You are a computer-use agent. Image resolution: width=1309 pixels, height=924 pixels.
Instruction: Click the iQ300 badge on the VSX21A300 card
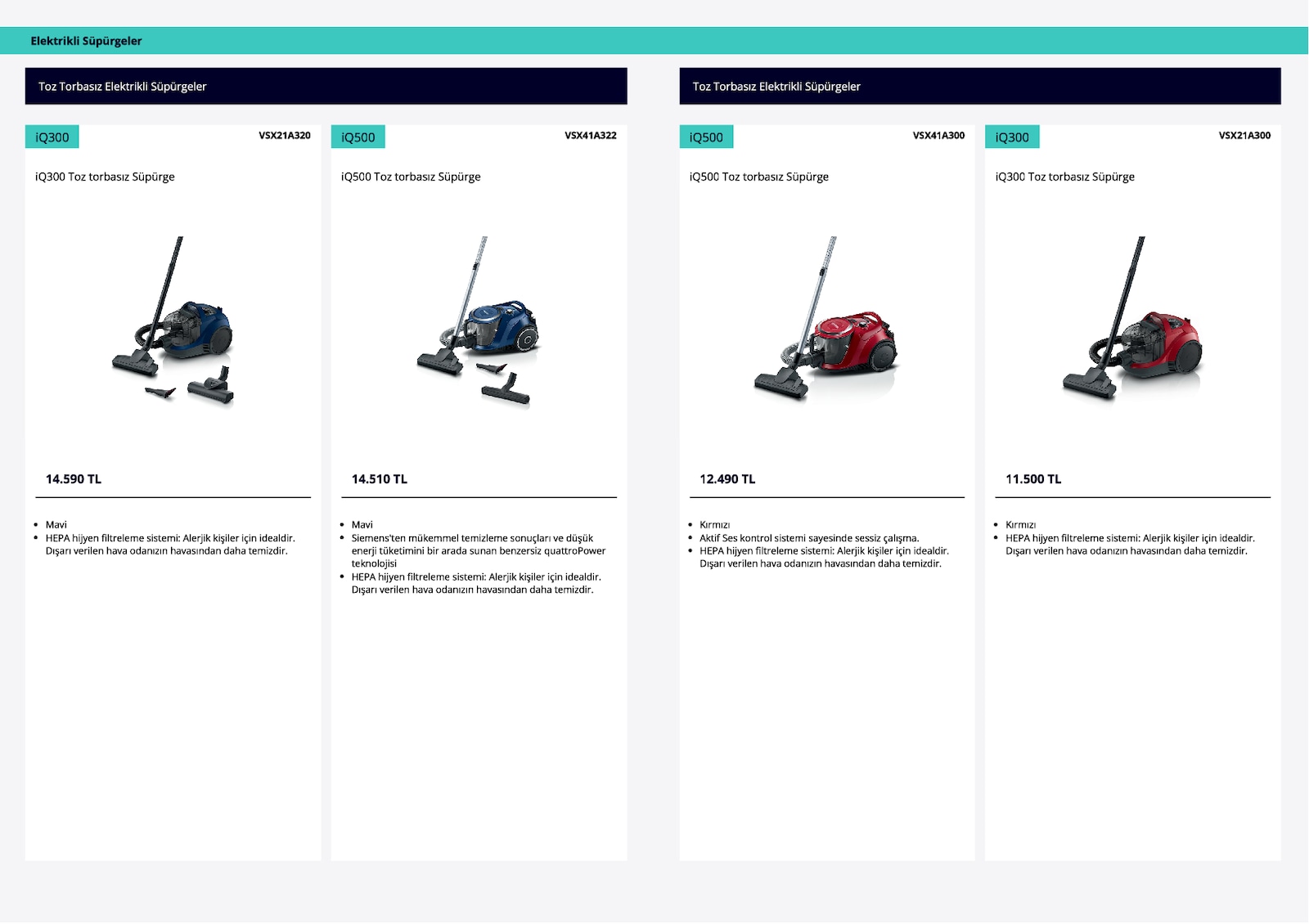click(1013, 137)
